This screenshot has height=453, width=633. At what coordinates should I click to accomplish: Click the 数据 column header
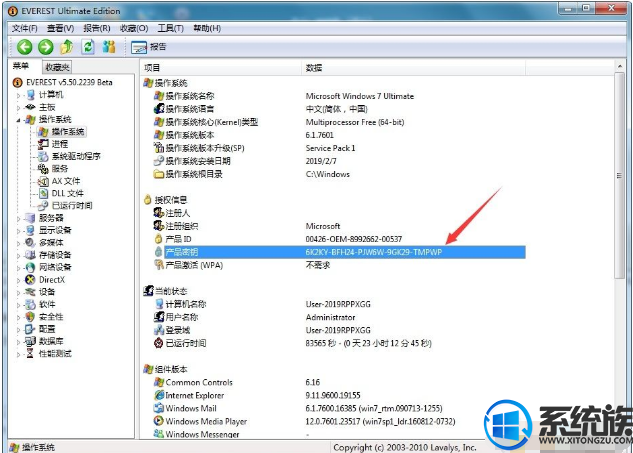413,68
